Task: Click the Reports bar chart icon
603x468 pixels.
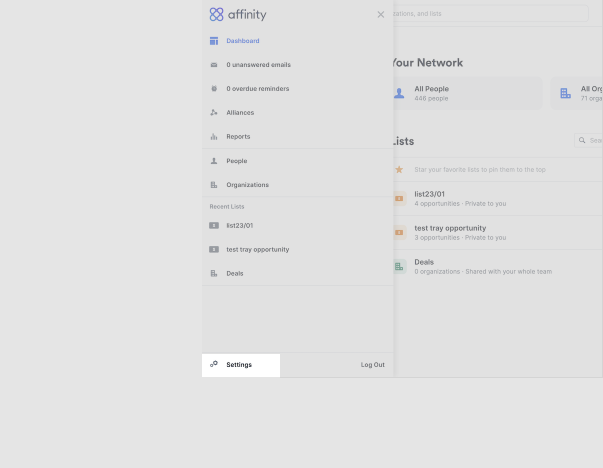Action: 214,137
